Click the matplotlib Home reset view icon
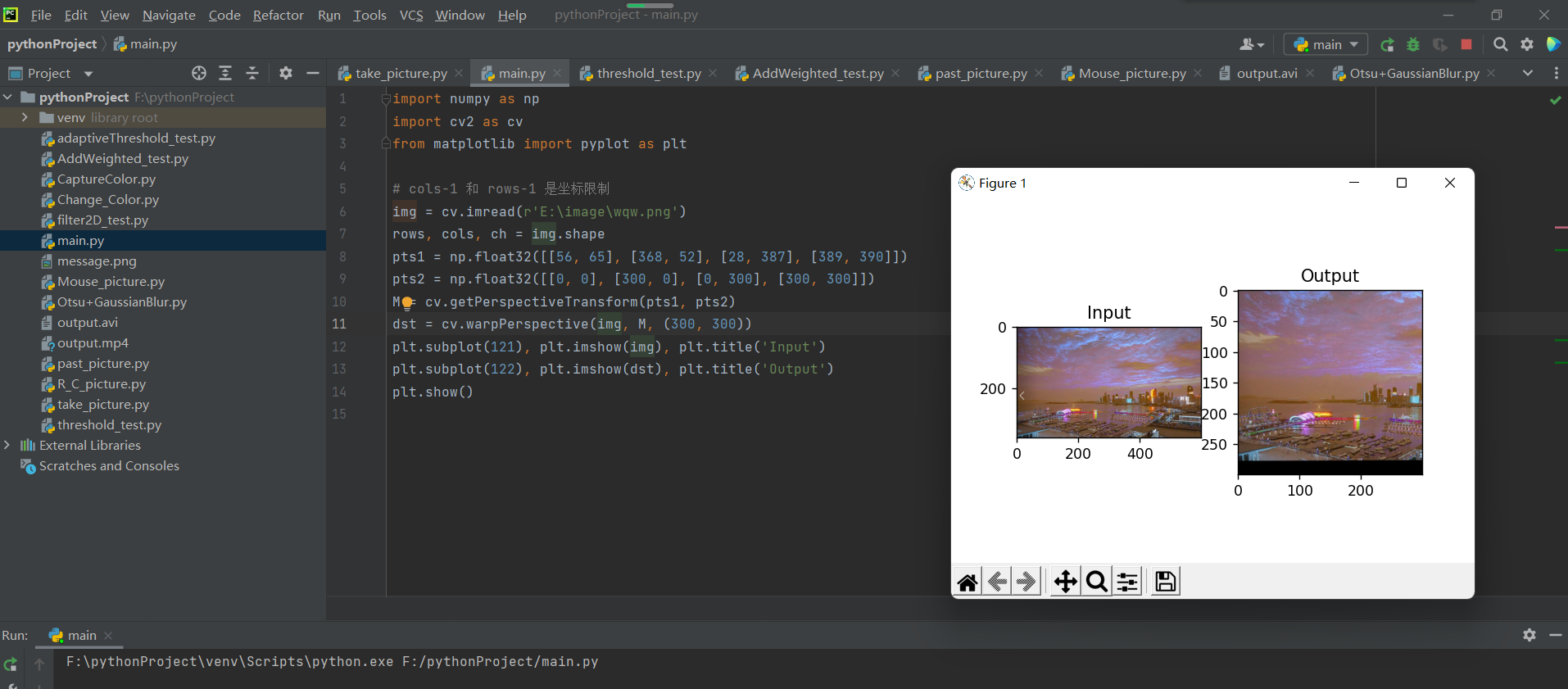The image size is (1568, 689). tap(968, 582)
